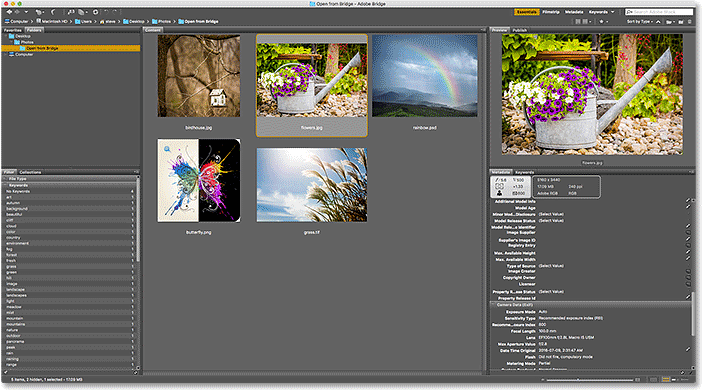
Task: Select the butterfly.png thumbnail
Action: click(x=198, y=180)
